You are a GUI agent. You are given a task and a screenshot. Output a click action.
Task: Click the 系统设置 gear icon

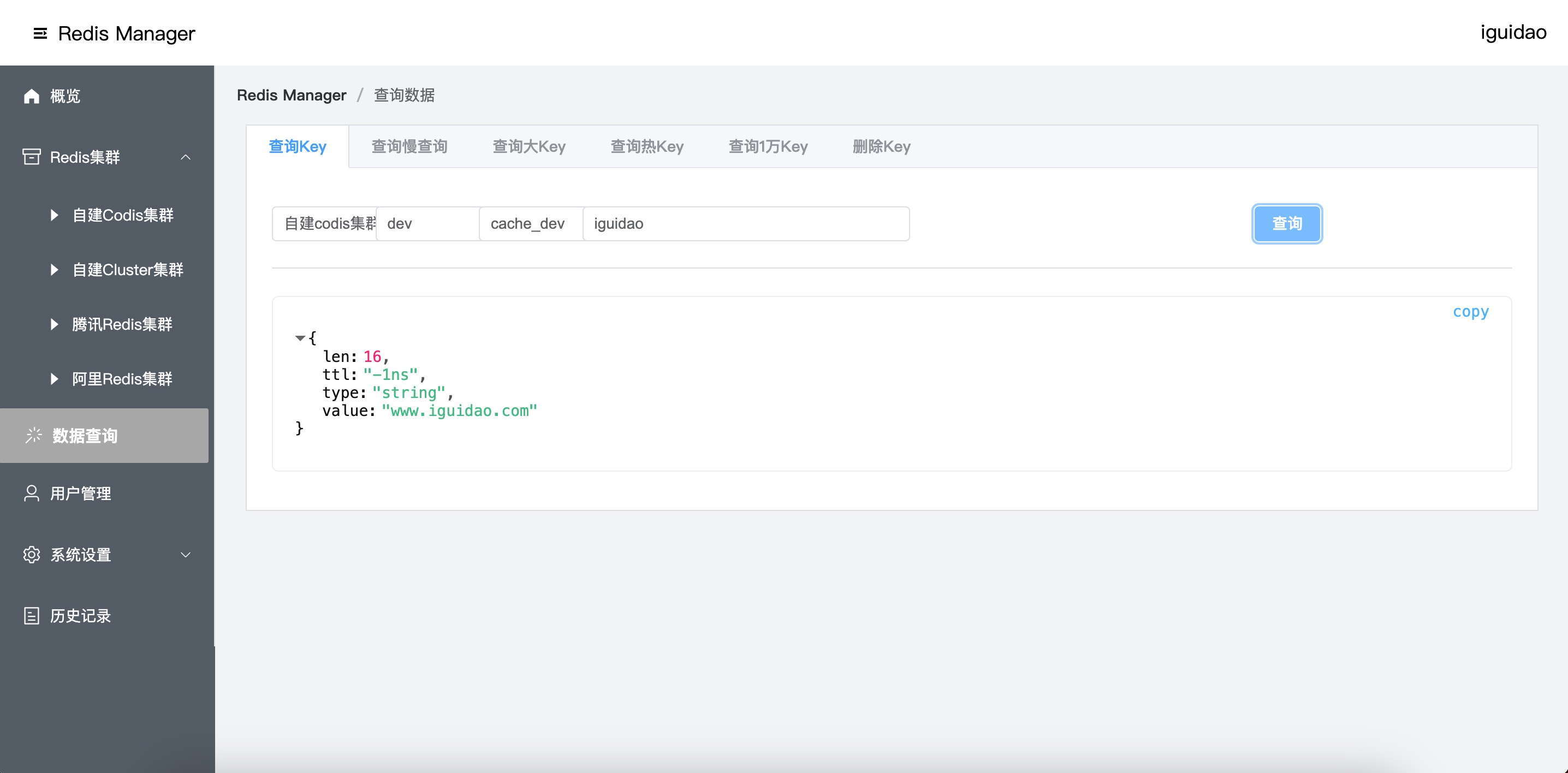coord(32,555)
